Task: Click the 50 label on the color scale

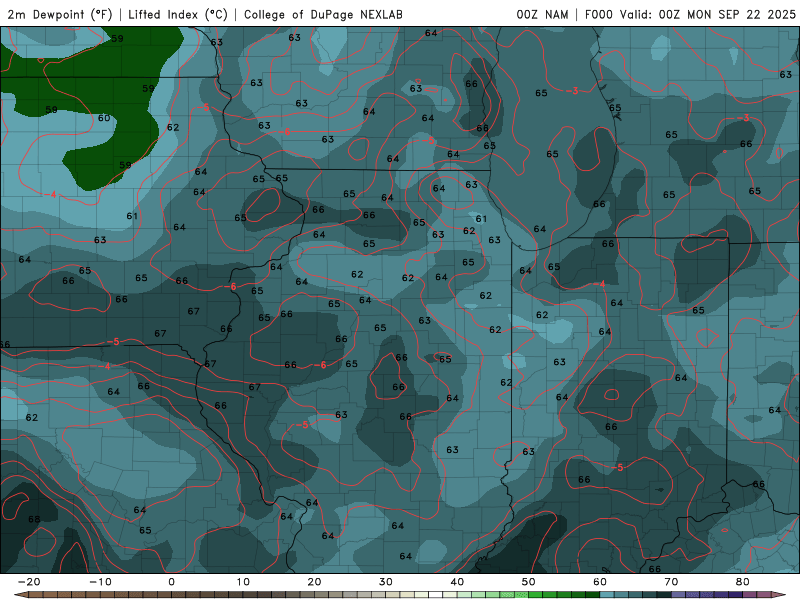Action: 529,582
